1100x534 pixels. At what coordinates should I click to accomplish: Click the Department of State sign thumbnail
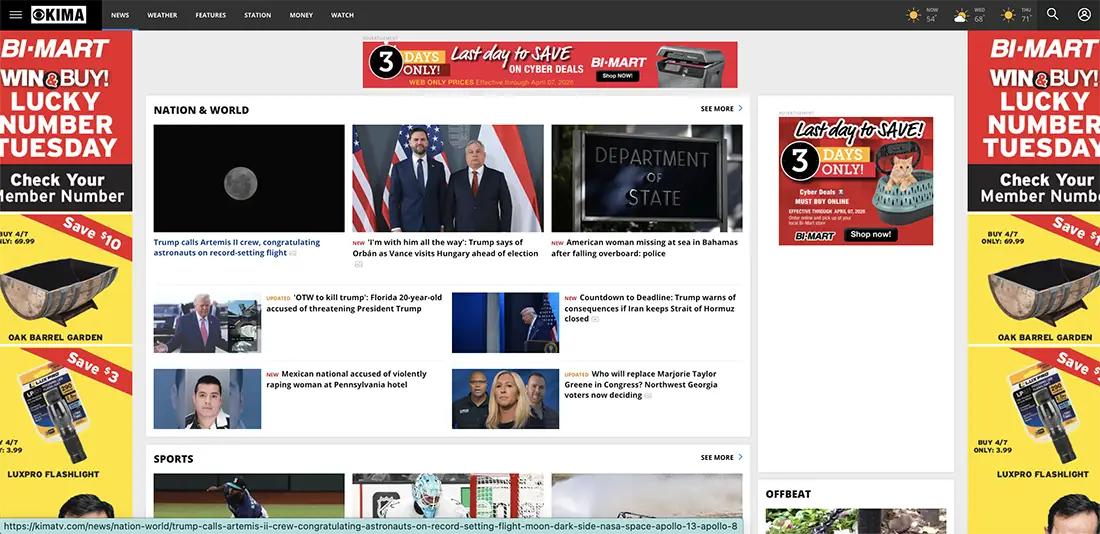coord(647,178)
